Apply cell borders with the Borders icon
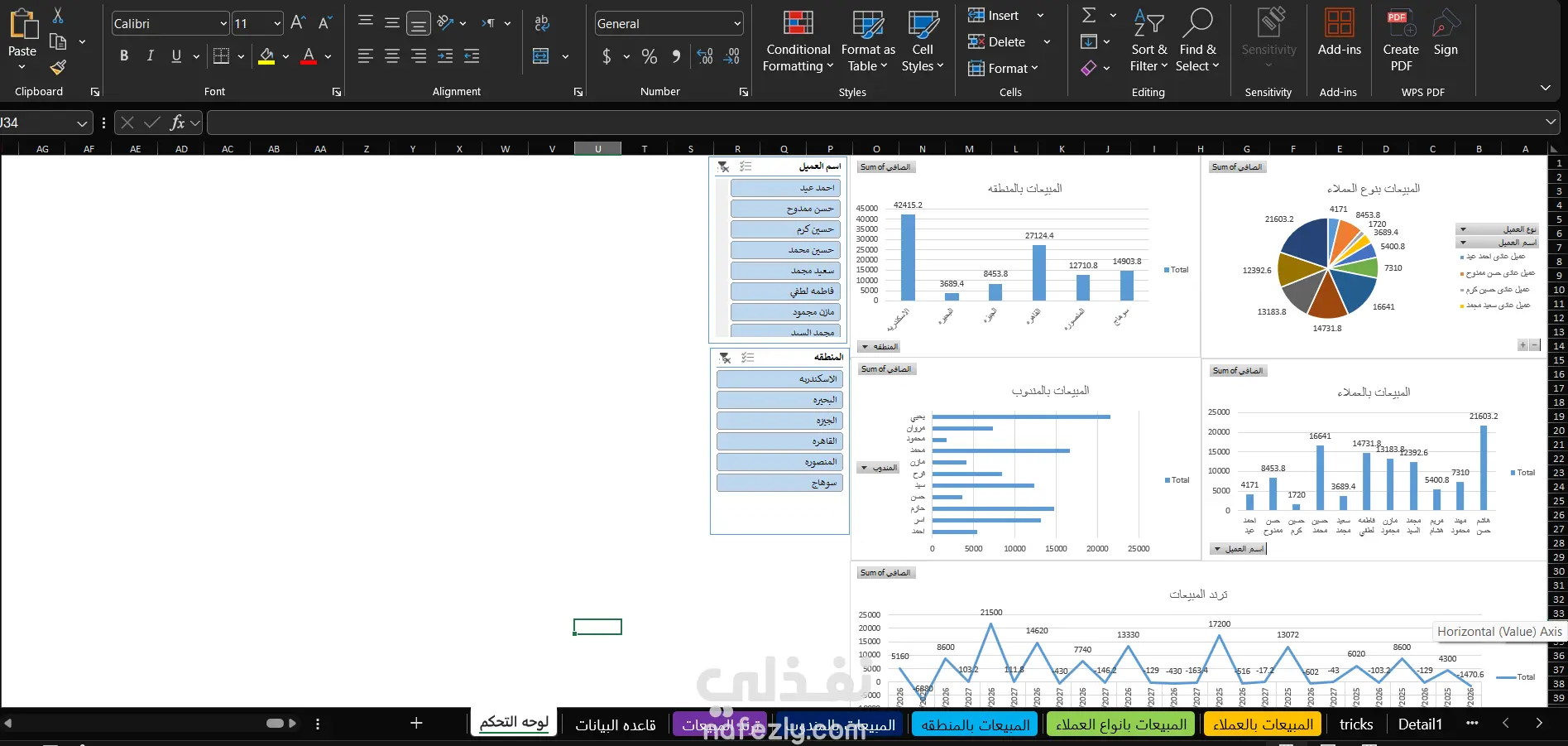 coord(221,55)
